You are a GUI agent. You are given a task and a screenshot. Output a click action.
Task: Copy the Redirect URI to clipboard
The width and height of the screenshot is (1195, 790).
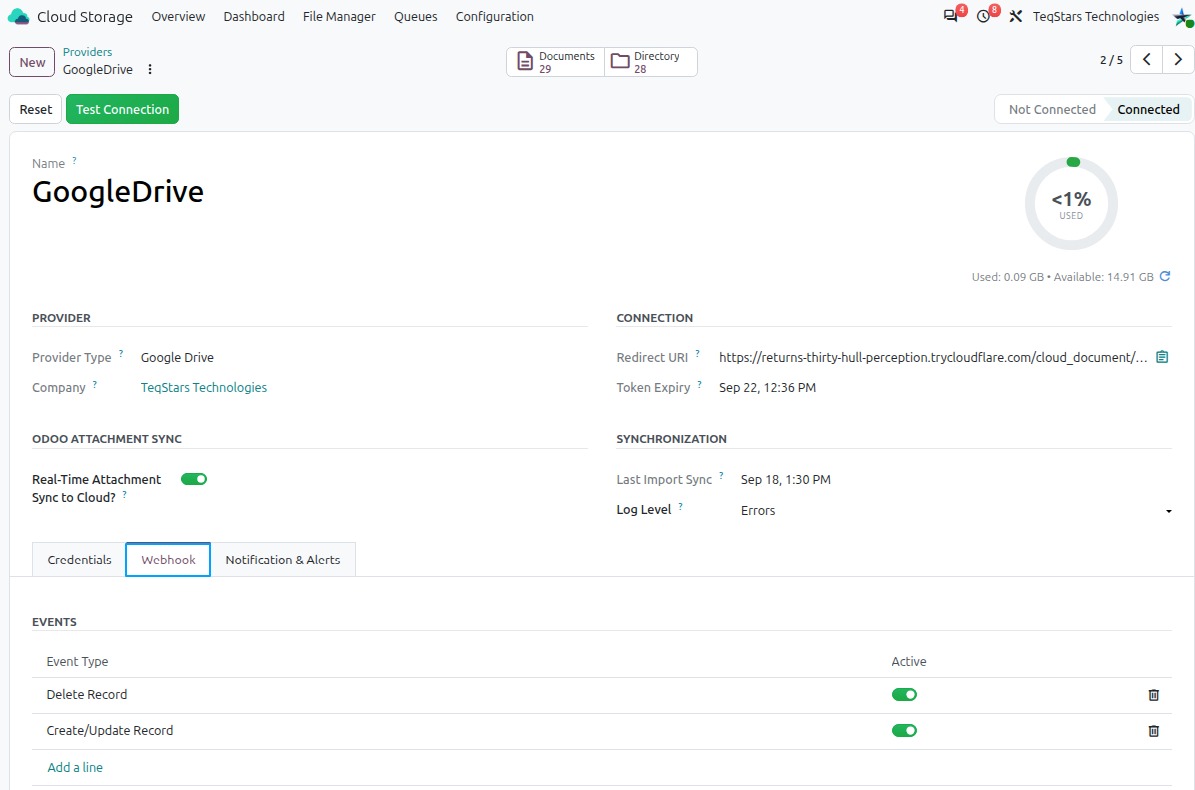[x=1162, y=357]
